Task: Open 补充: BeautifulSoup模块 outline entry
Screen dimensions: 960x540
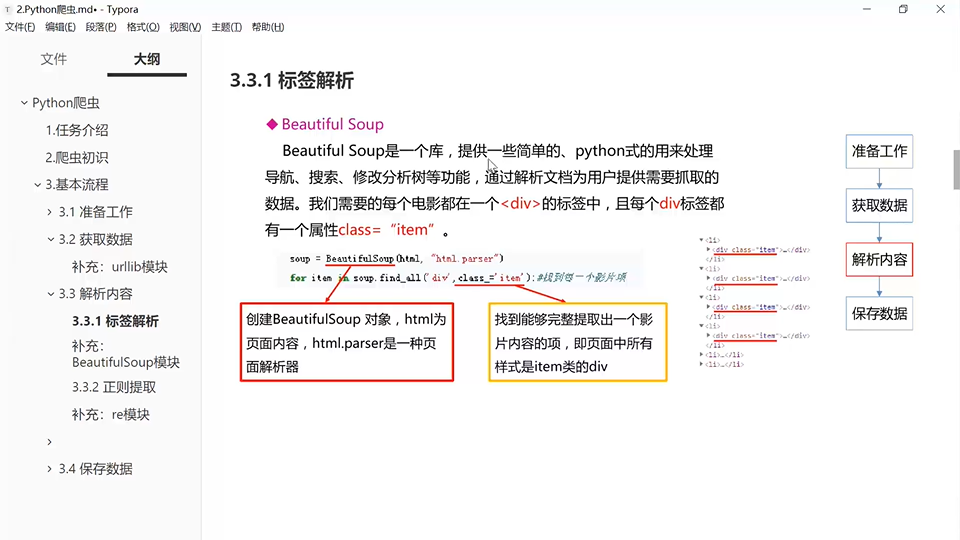Action: click(126, 354)
